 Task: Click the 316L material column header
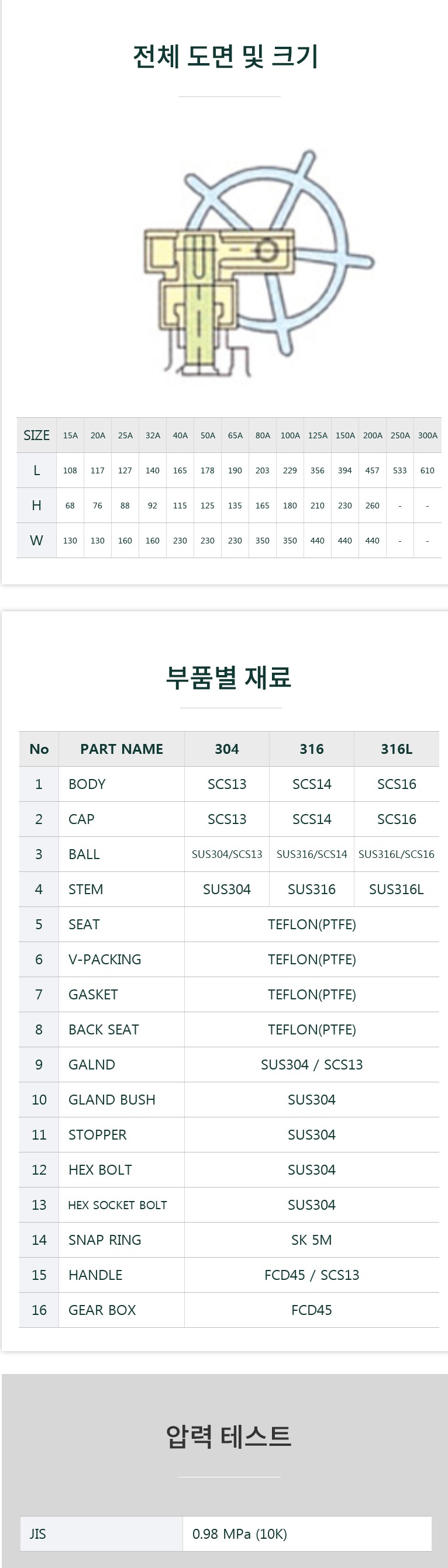click(x=396, y=749)
